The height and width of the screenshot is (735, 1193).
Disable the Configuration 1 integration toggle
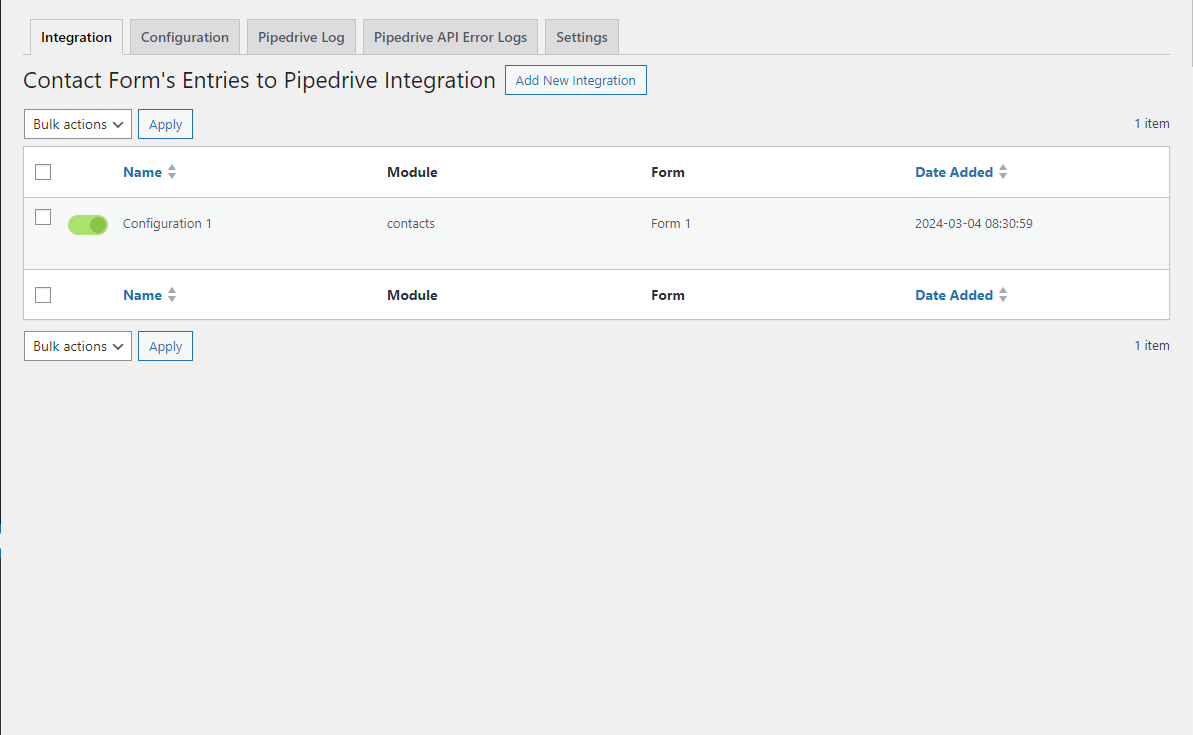pyautogui.click(x=87, y=224)
